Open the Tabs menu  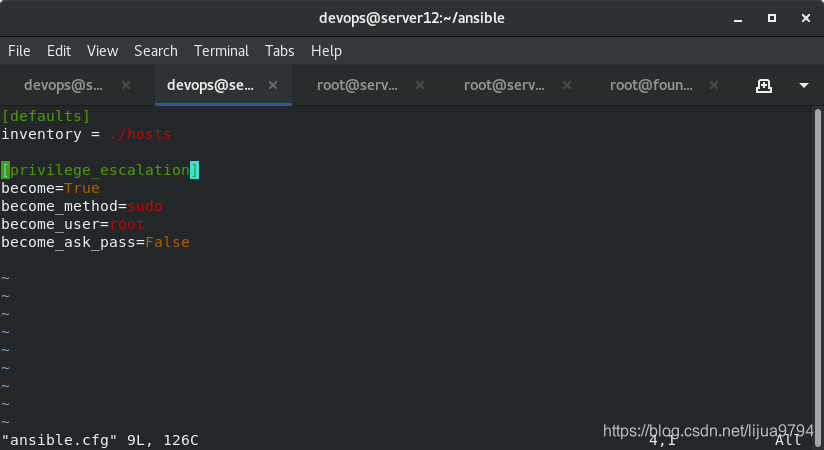tap(280, 51)
